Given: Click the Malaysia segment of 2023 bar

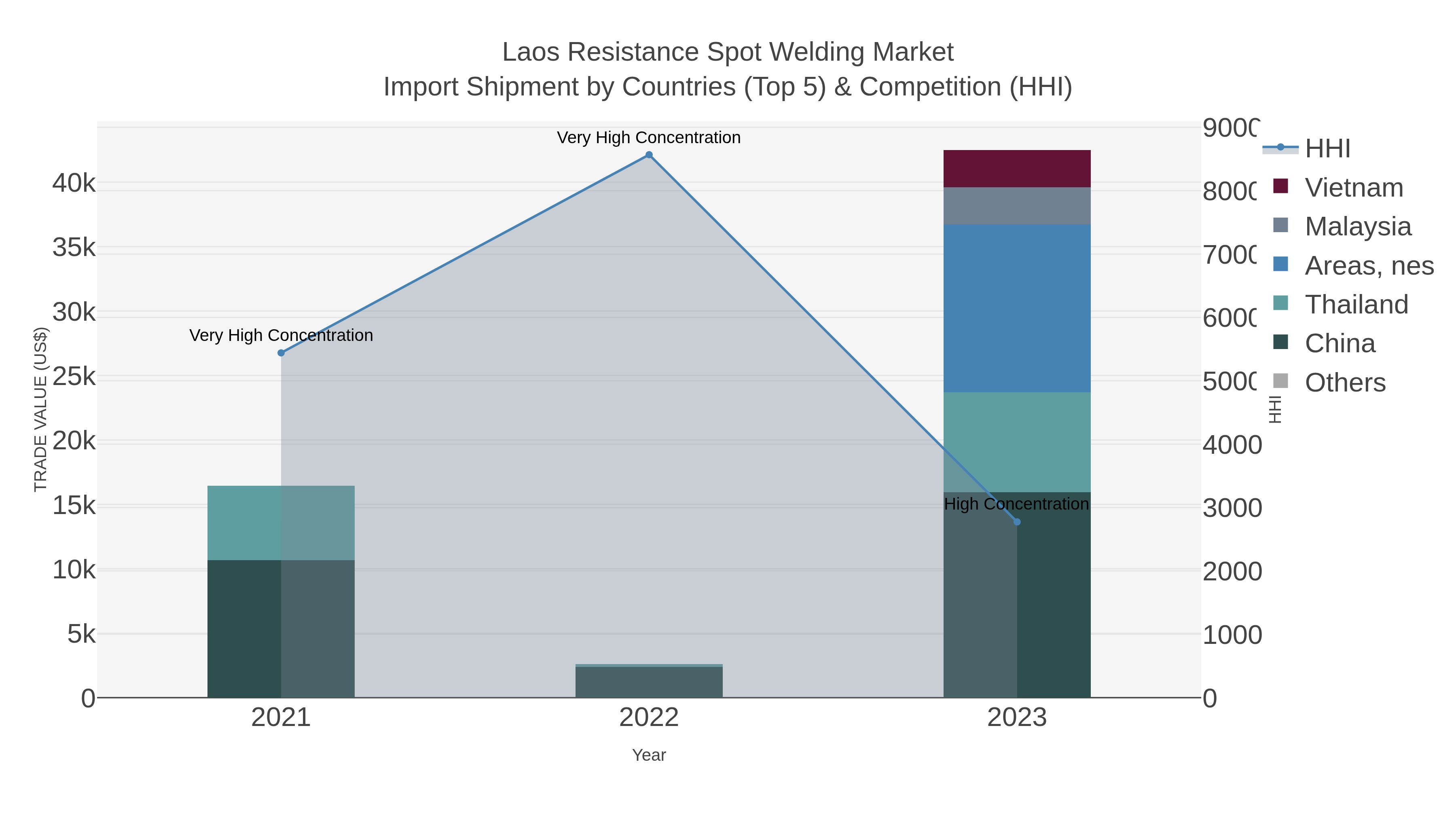Looking at the screenshot, I should (1017, 206).
